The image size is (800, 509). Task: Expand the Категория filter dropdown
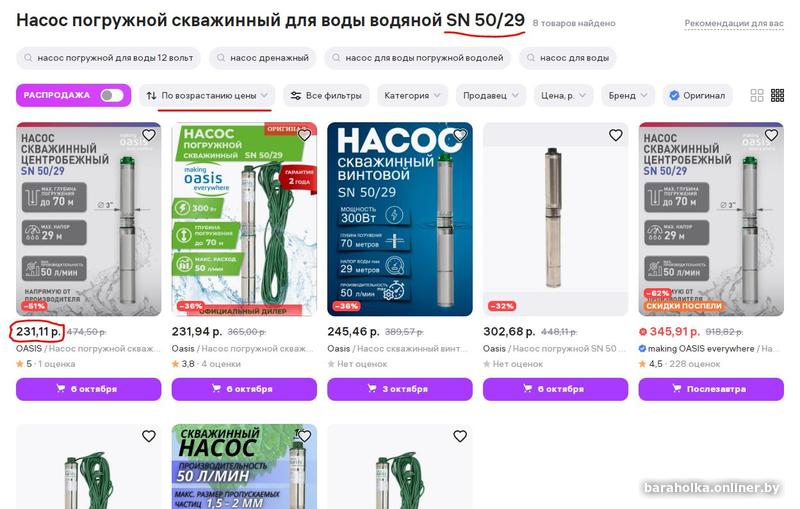412,95
